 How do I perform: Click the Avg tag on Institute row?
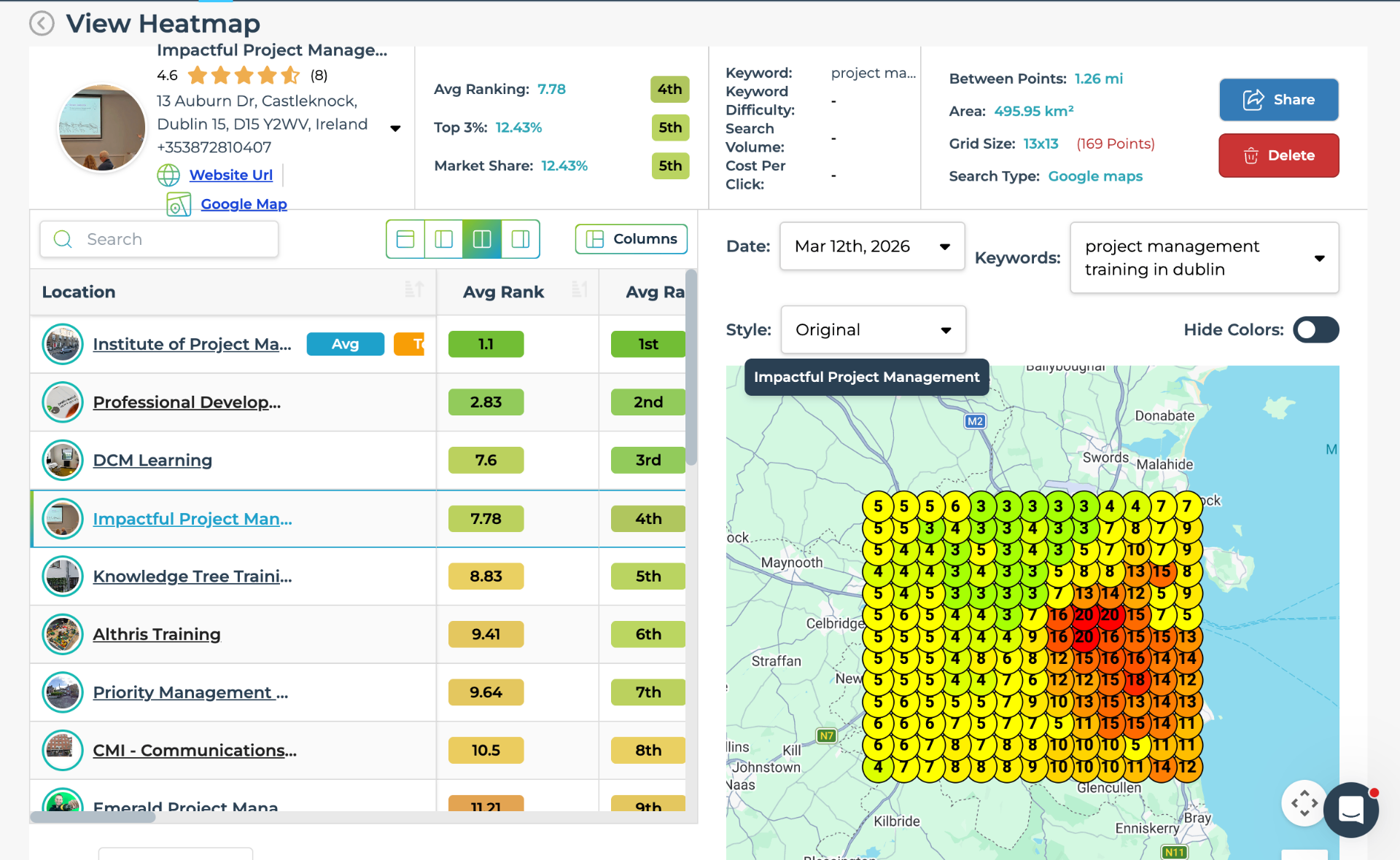[x=345, y=344]
